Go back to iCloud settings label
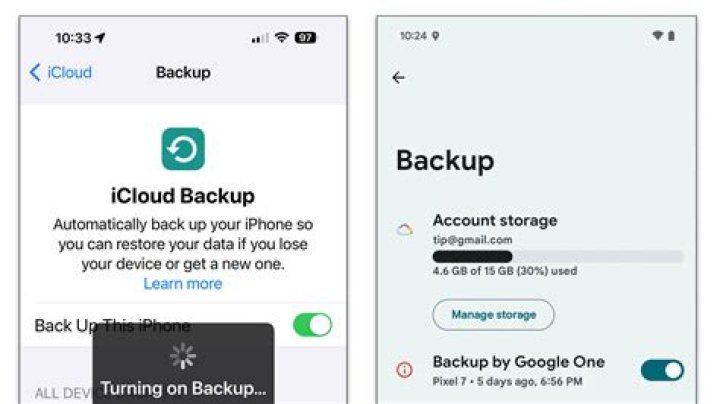The image size is (720, 404). pyautogui.click(x=69, y=73)
